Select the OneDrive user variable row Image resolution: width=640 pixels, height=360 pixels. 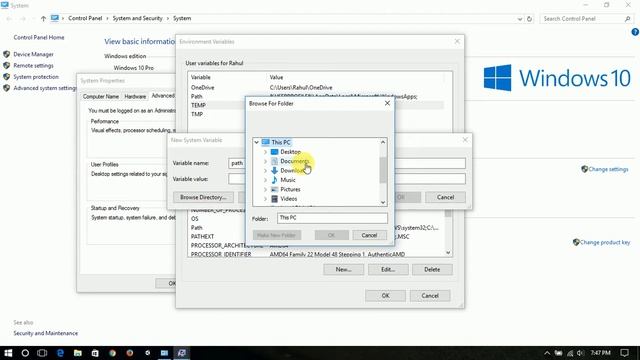click(316, 87)
